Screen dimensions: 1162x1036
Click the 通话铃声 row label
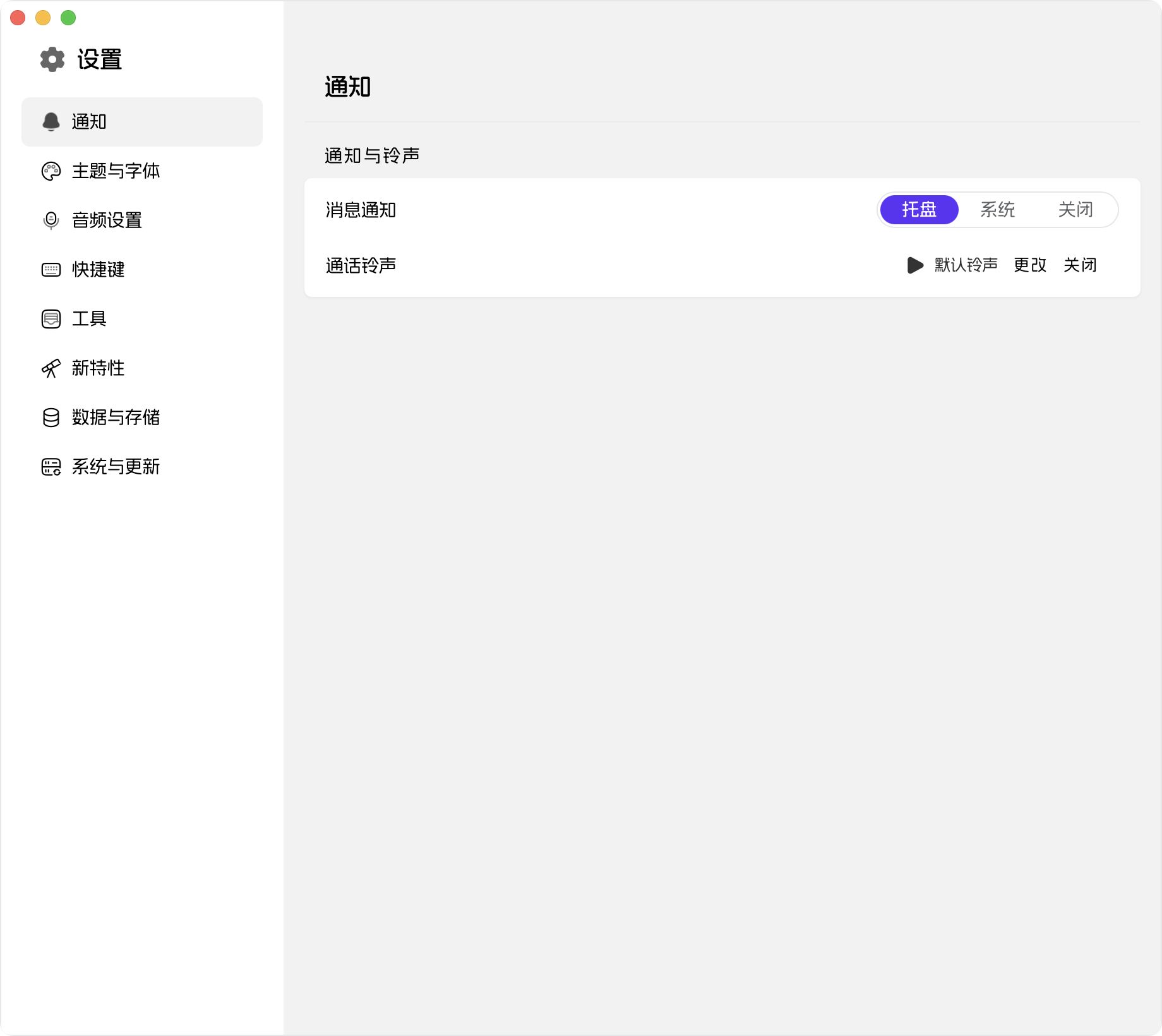pyautogui.click(x=361, y=265)
